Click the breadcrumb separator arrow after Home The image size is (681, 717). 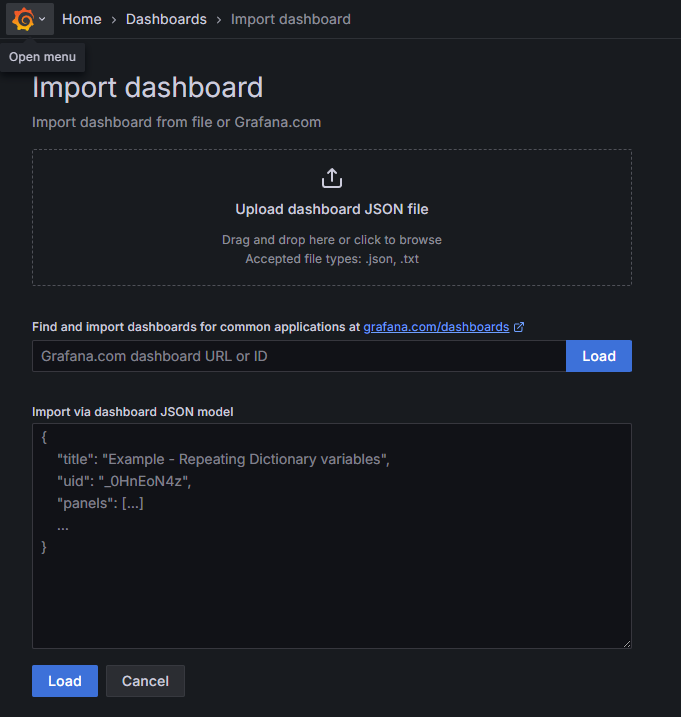[114, 20]
